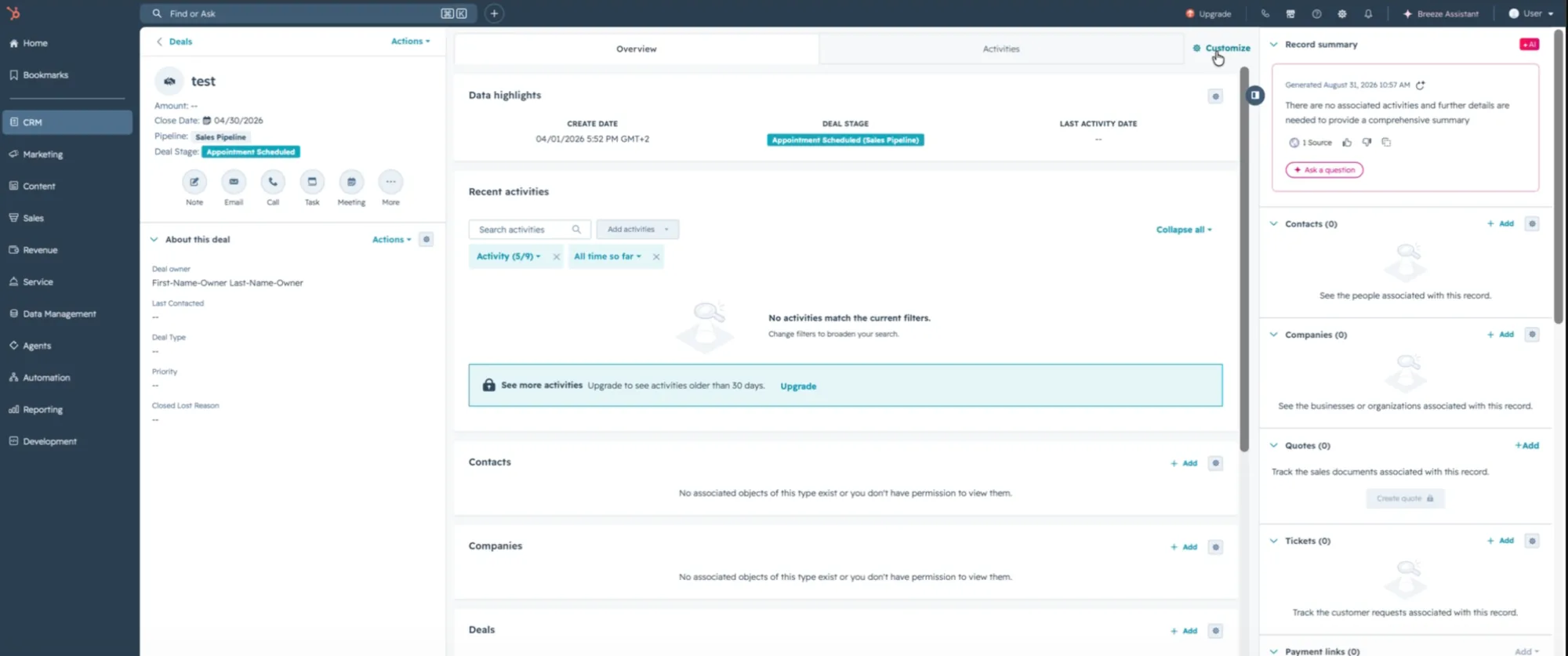
Task: Open the marketplace icon in top bar
Action: [x=1290, y=13]
